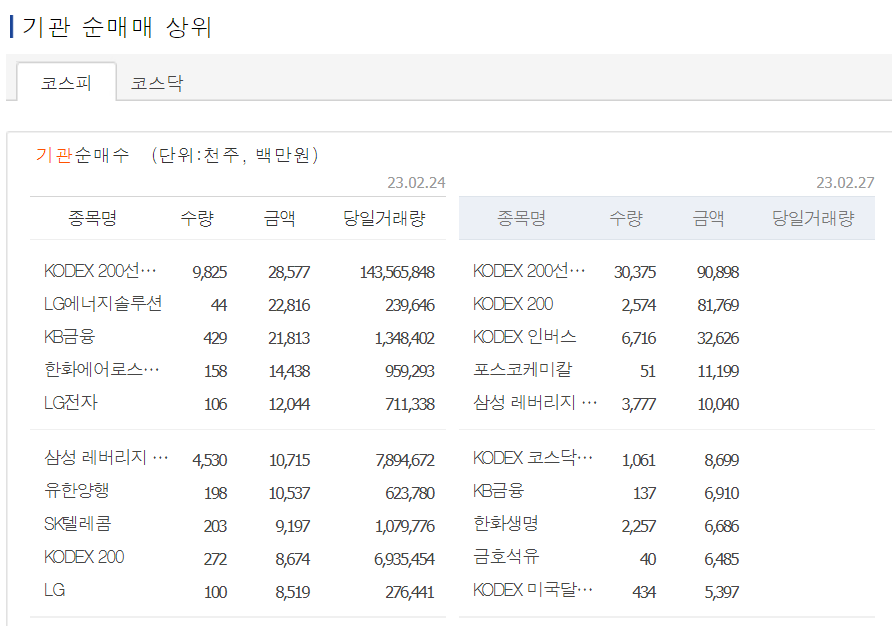The height and width of the screenshot is (626, 892).
Task: Click quantity value 9,825
Action: tap(210, 273)
